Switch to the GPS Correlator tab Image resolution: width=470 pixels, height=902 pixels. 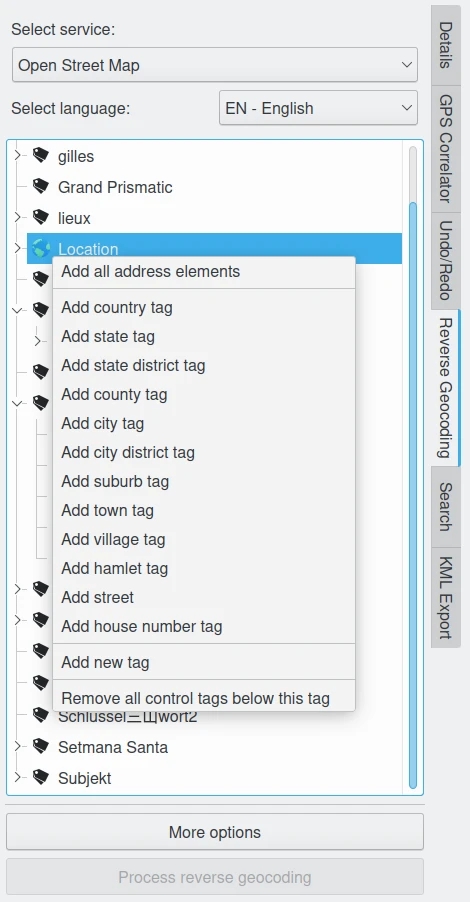[x=446, y=148]
